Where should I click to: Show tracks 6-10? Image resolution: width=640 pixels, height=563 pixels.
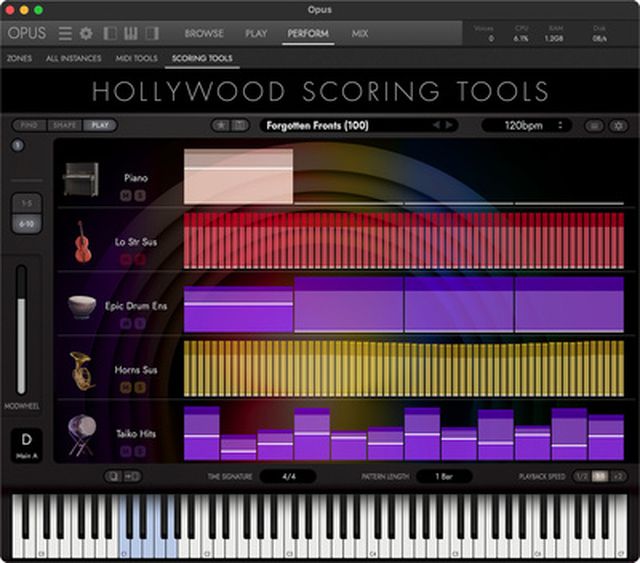click(x=27, y=224)
